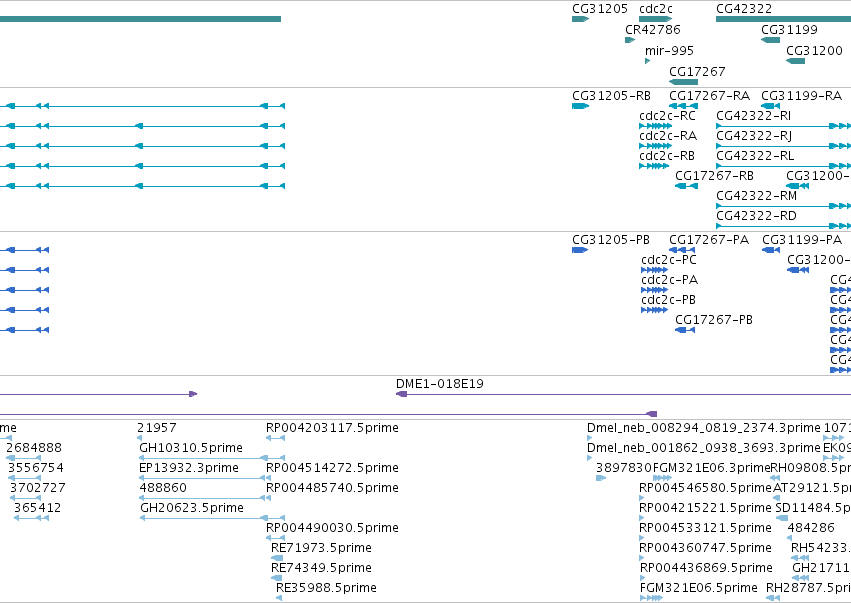Screen dimensions: 851x603
Task: Click the CG17267-RB transcript label
Action: (714, 175)
